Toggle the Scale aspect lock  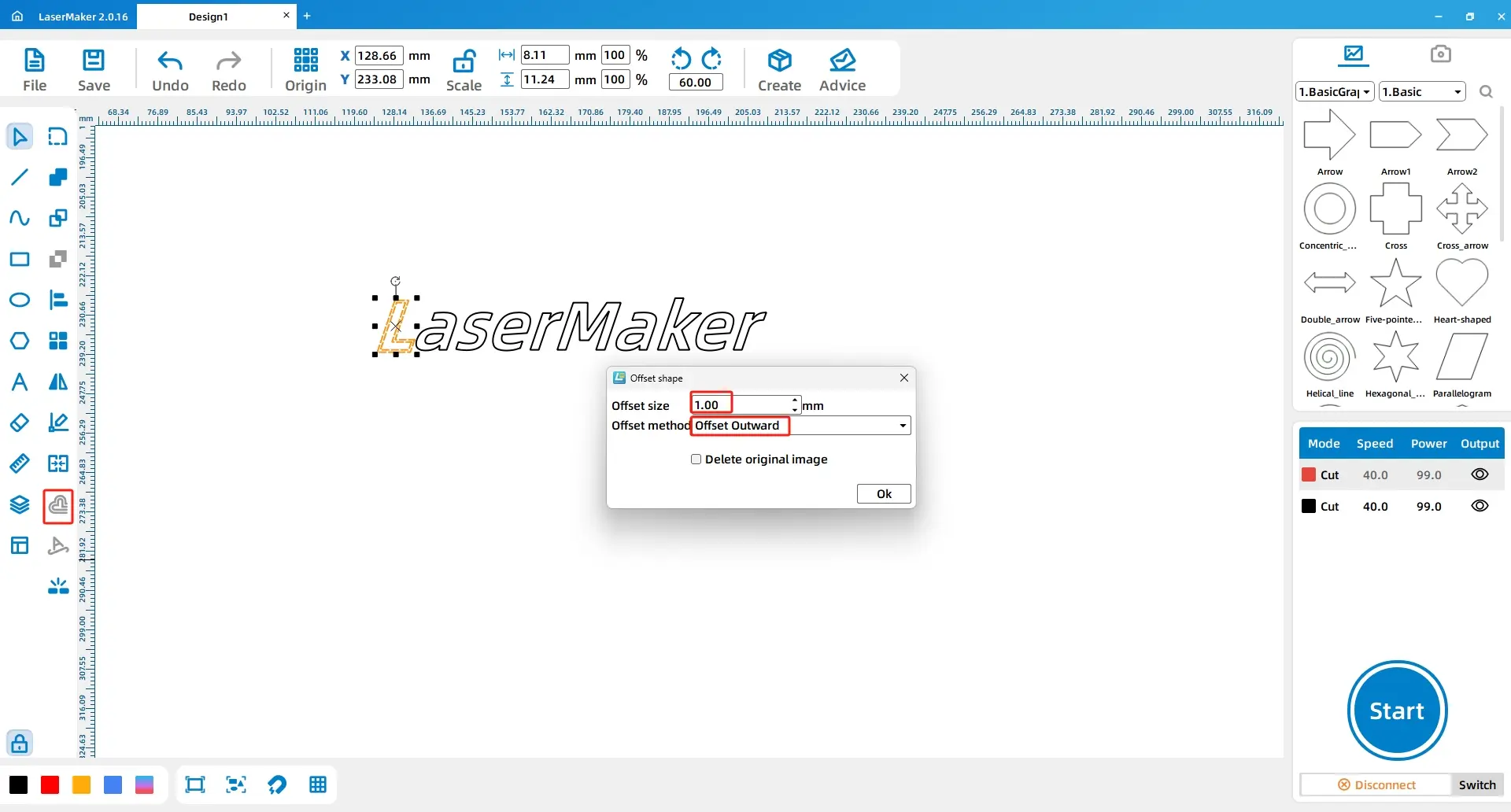point(464,69)
